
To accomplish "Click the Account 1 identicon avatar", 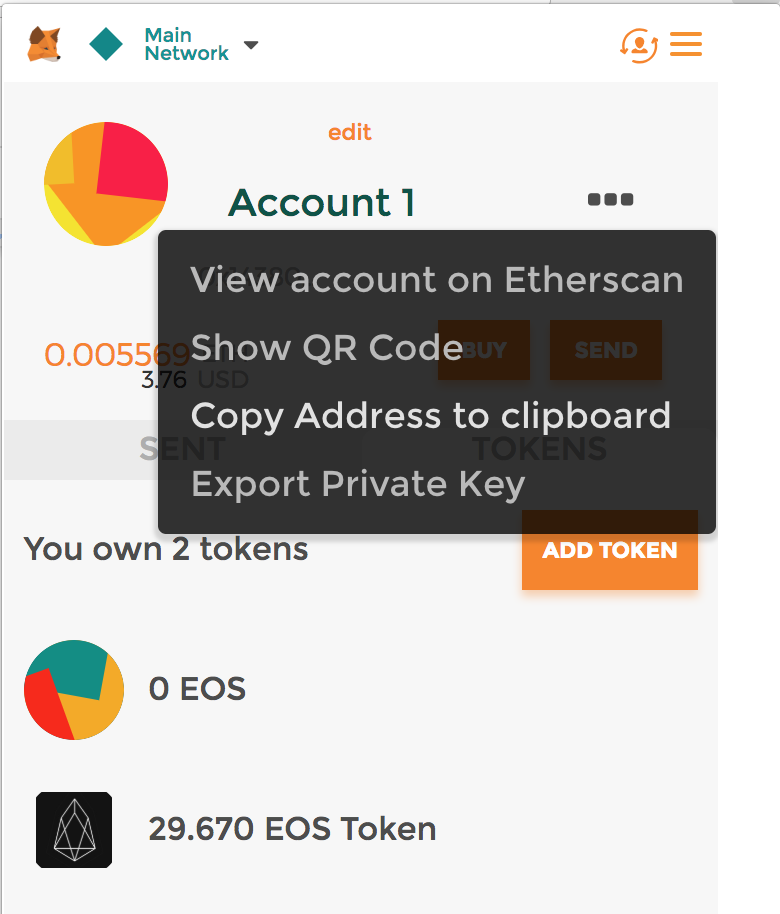I will (x=105, y=184).
